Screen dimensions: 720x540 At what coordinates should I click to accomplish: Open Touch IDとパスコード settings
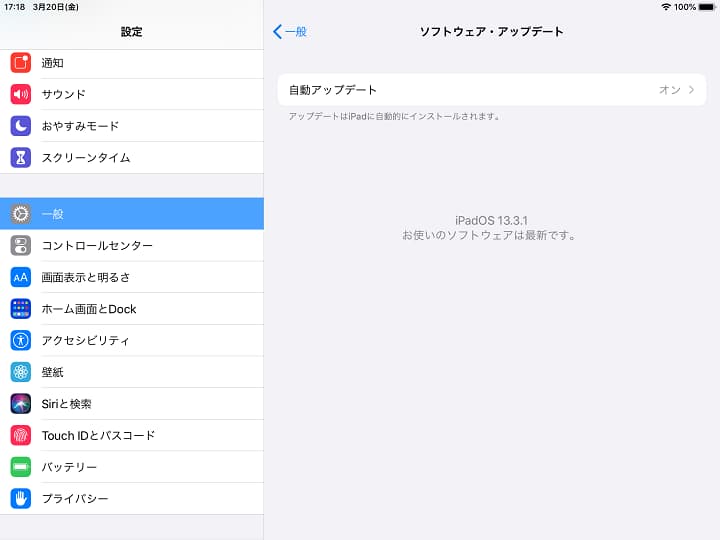132,435
